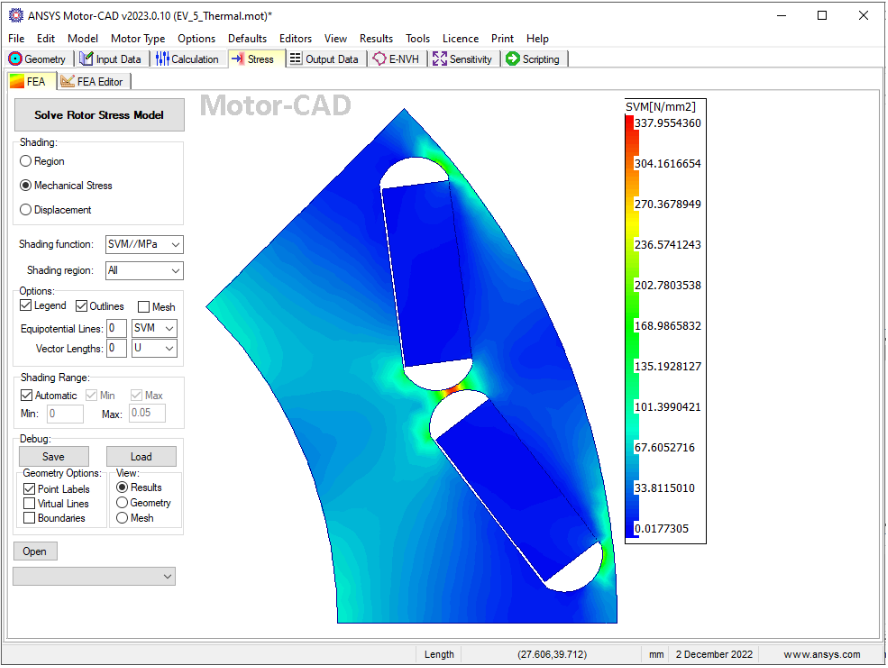Toggle the shading range Max checkbox

click(136, 395)
